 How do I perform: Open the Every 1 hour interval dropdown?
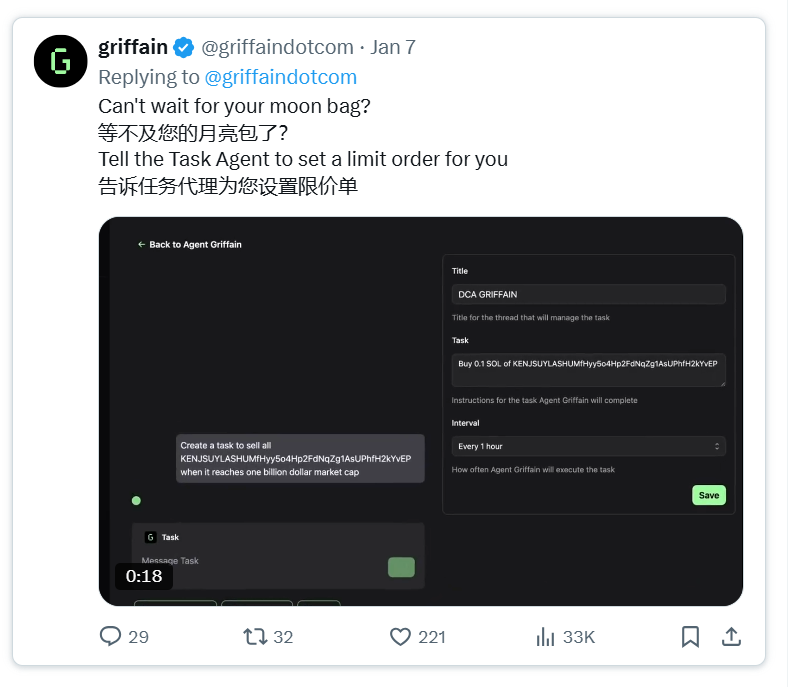(x=588, y=446)
